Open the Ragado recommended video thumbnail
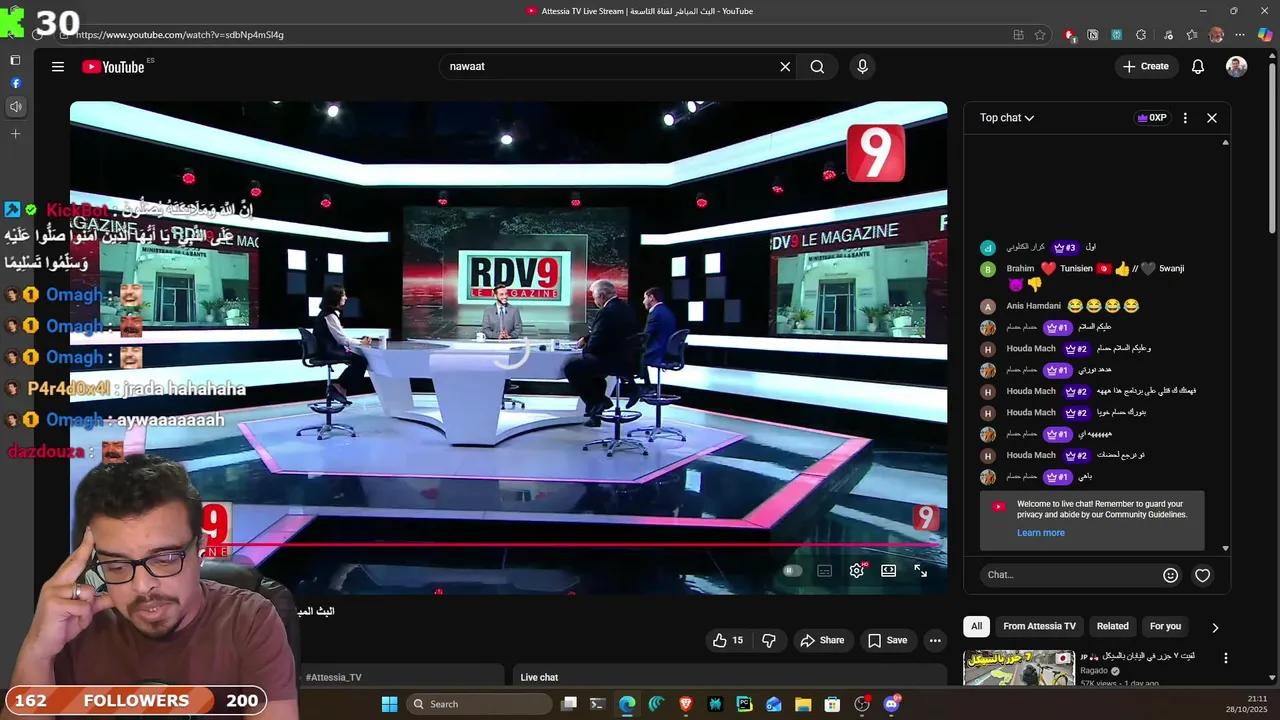Image resolution: width=1280 pixels, height=720 pixels. coord(1019,668)
